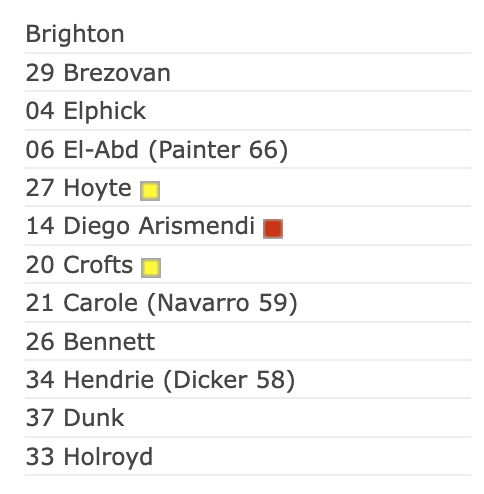Click the substitution text Painter 66

[218, 150]
